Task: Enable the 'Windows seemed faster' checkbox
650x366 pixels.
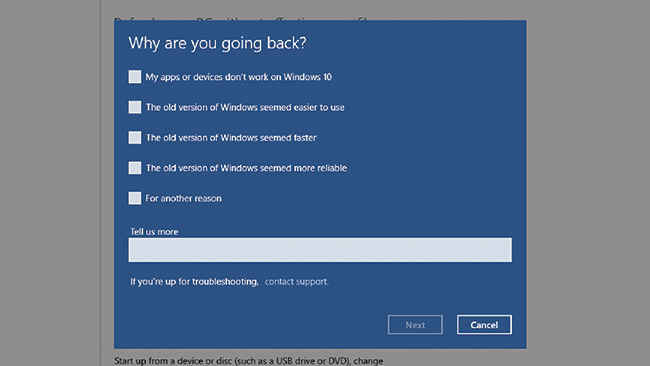Action: pyautogui.click(x=135, y=138)
